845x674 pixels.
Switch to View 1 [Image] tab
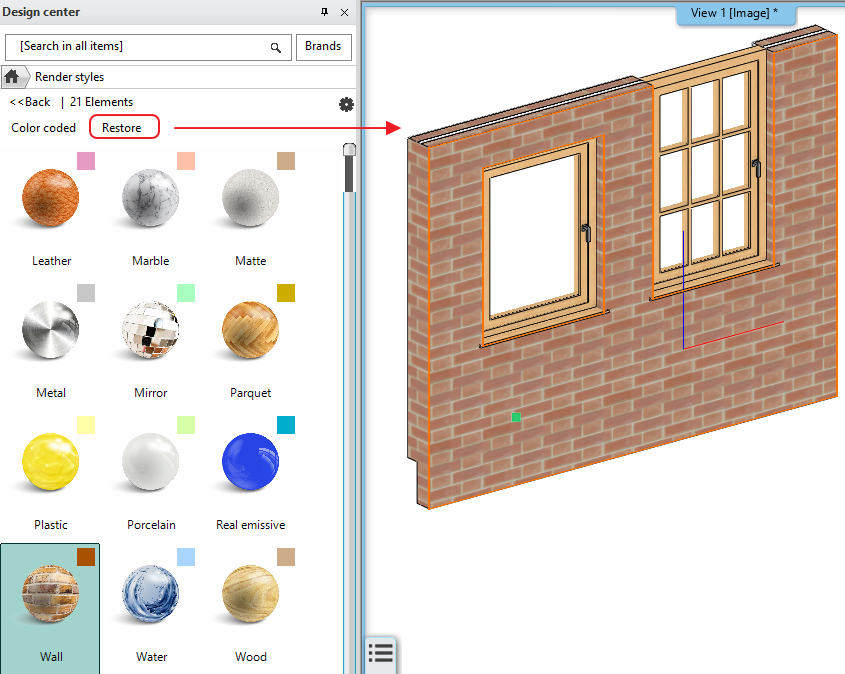coord(735,13)
